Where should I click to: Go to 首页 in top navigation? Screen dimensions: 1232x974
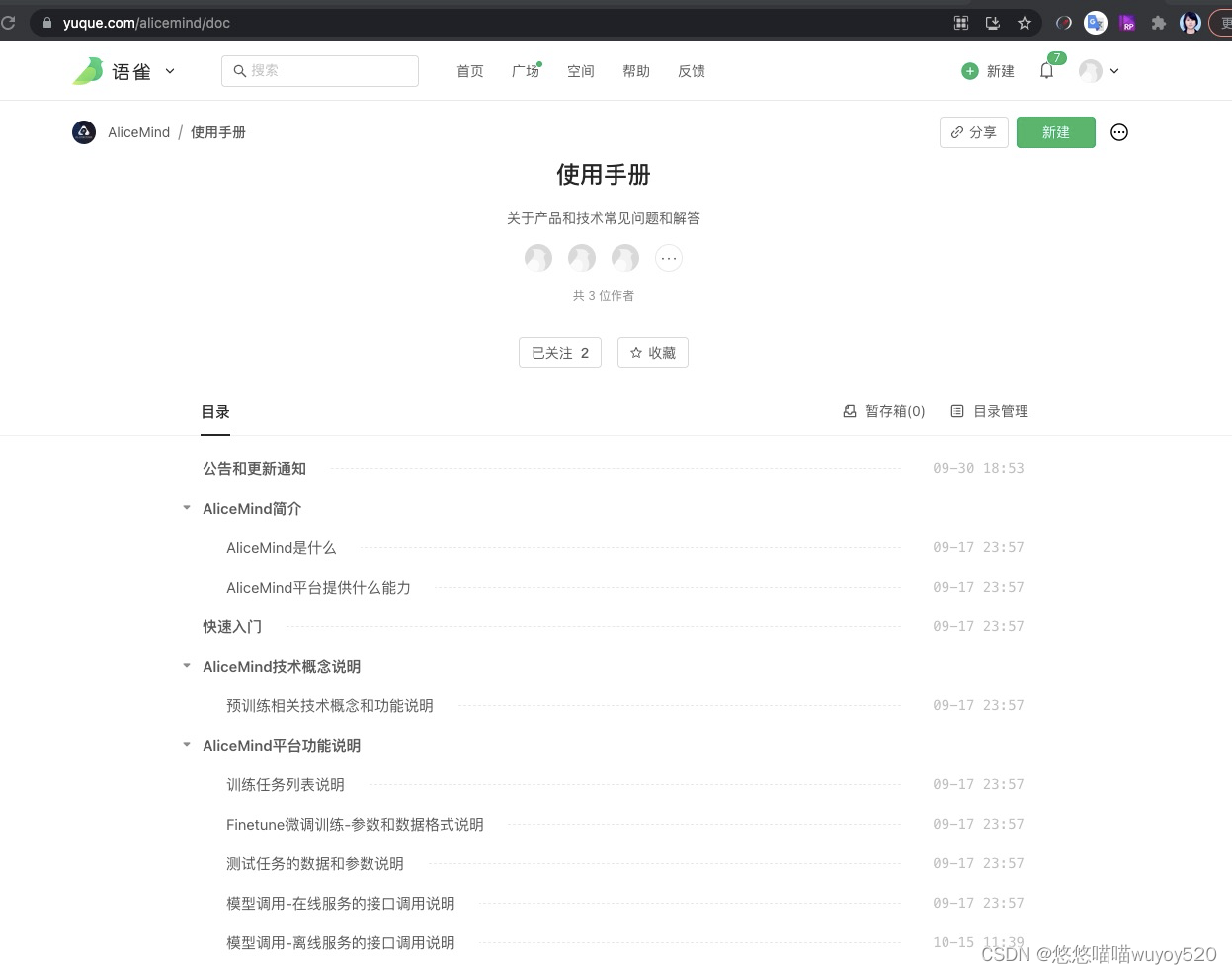[470, 71]
